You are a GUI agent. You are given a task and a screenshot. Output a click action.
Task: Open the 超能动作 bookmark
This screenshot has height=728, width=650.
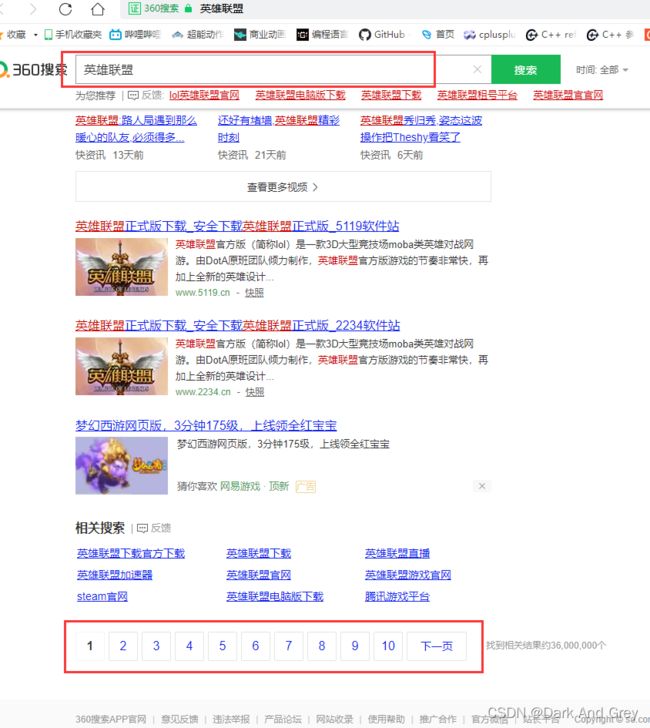197,34
